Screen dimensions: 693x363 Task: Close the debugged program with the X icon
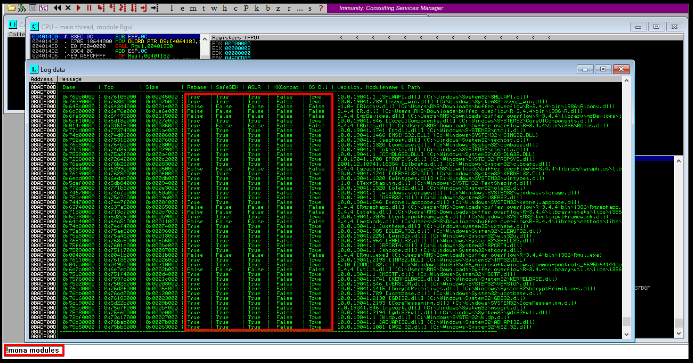point(68,8)
